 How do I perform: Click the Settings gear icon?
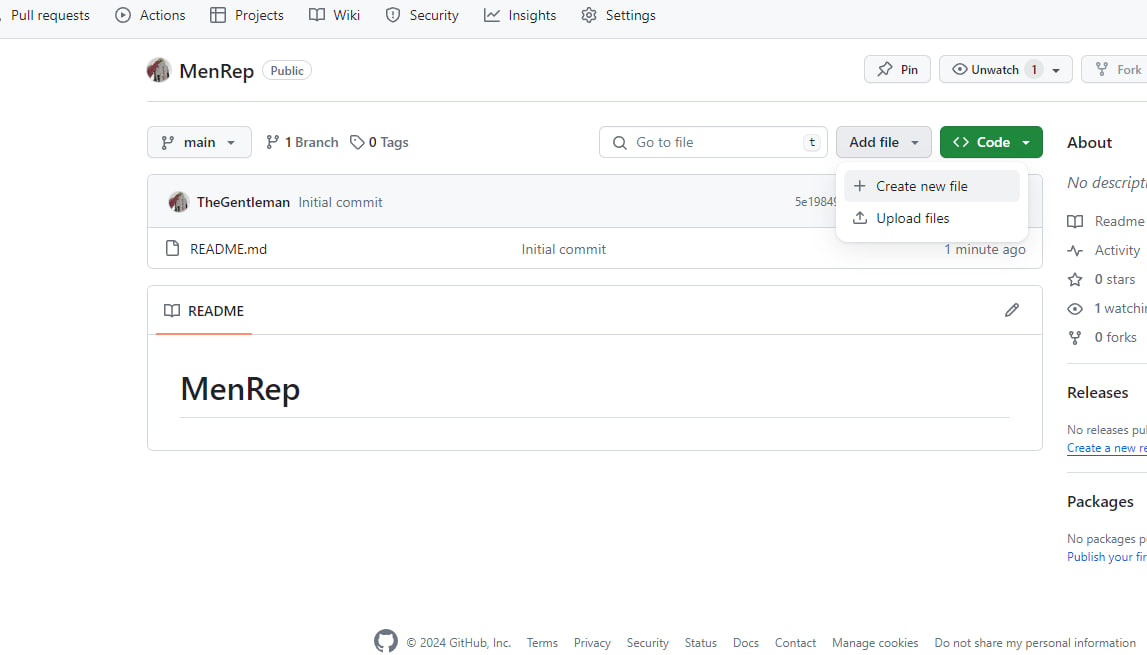point(589,15)
